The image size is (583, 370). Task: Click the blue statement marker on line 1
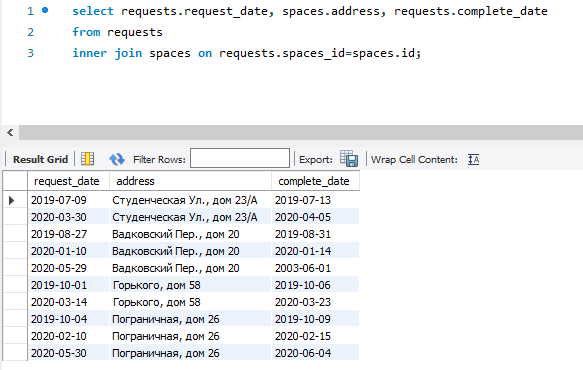coord(45,10)
